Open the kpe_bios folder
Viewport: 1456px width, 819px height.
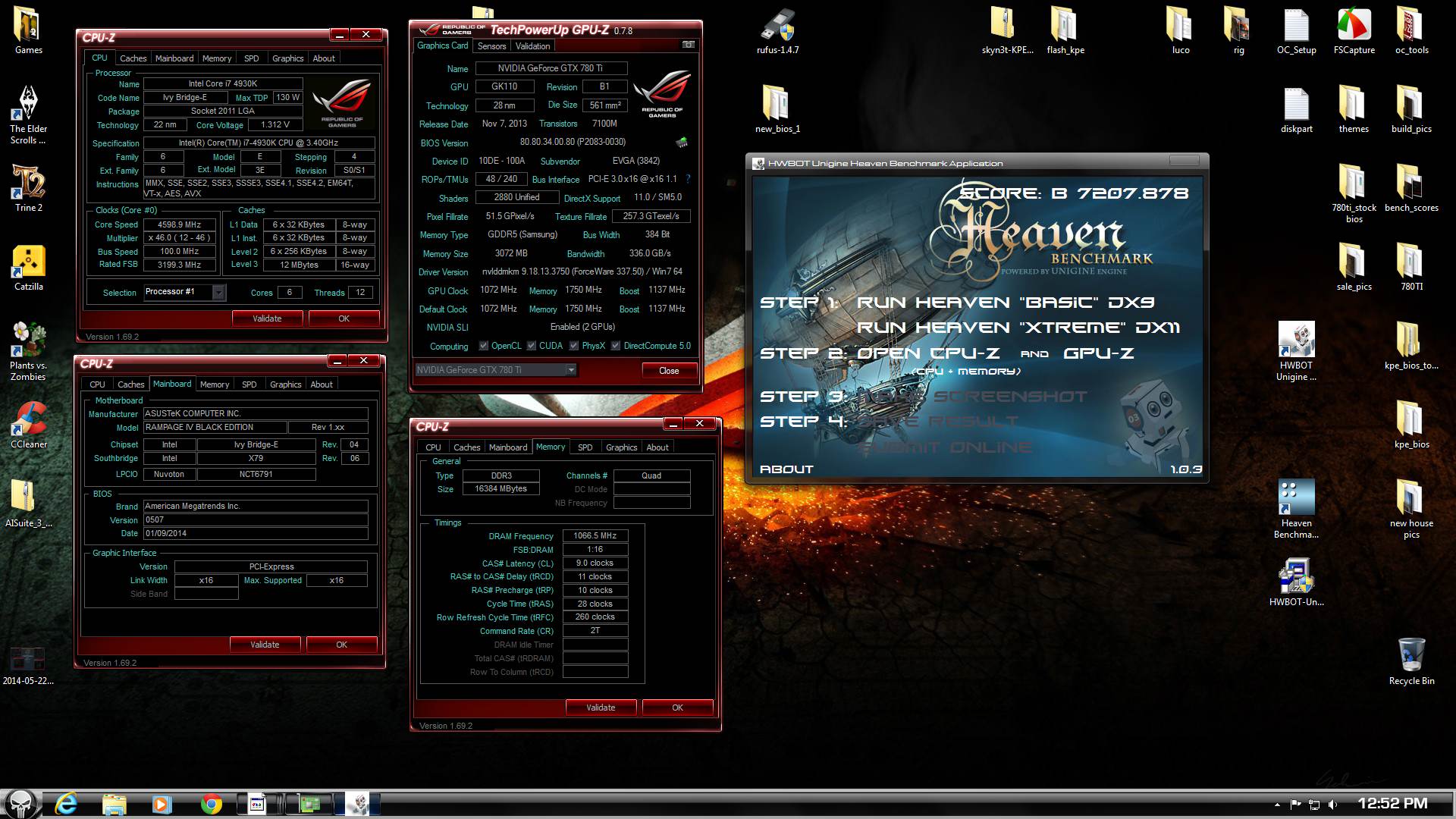tap(1411, 425)
